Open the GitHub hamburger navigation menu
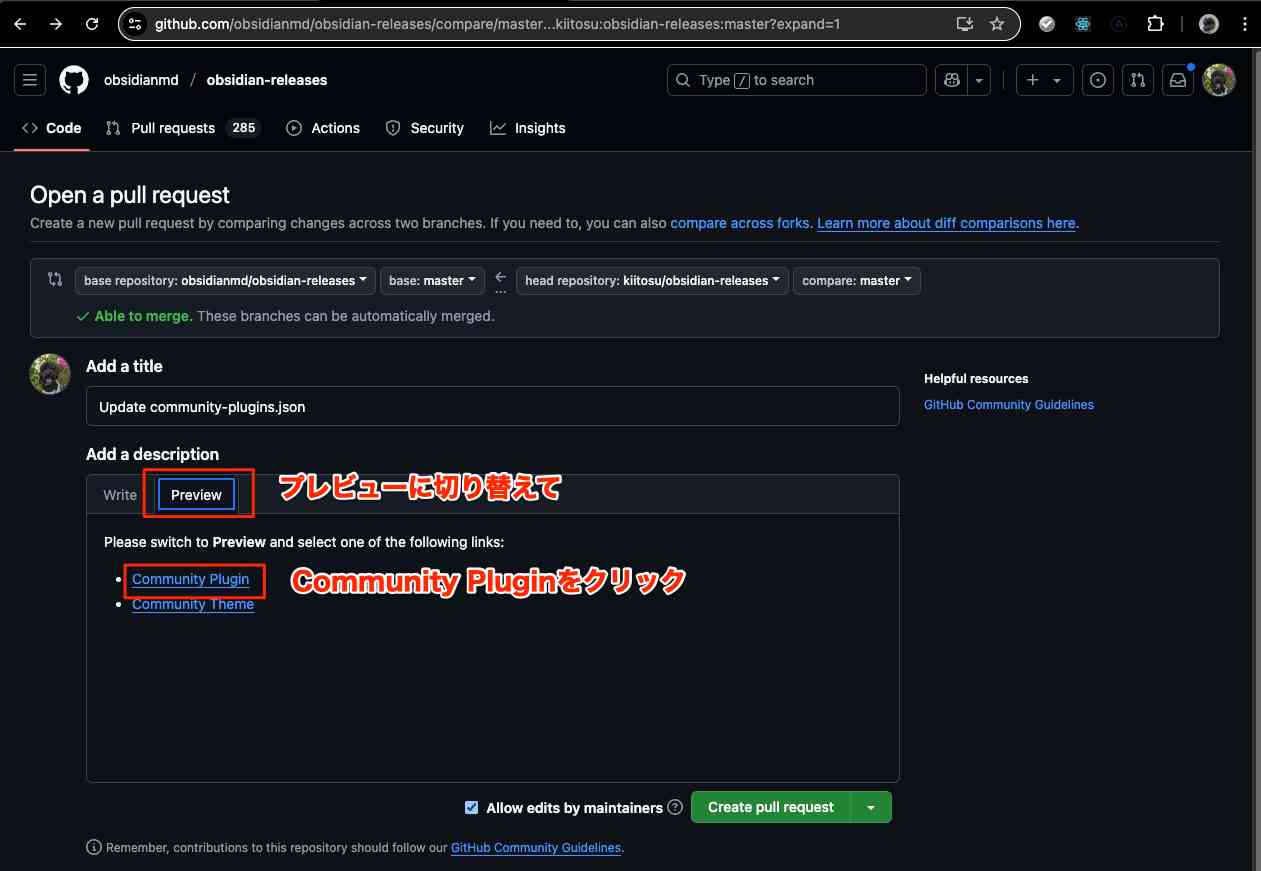Viewport: 1261px width, 871px height. tap(29, 80)
